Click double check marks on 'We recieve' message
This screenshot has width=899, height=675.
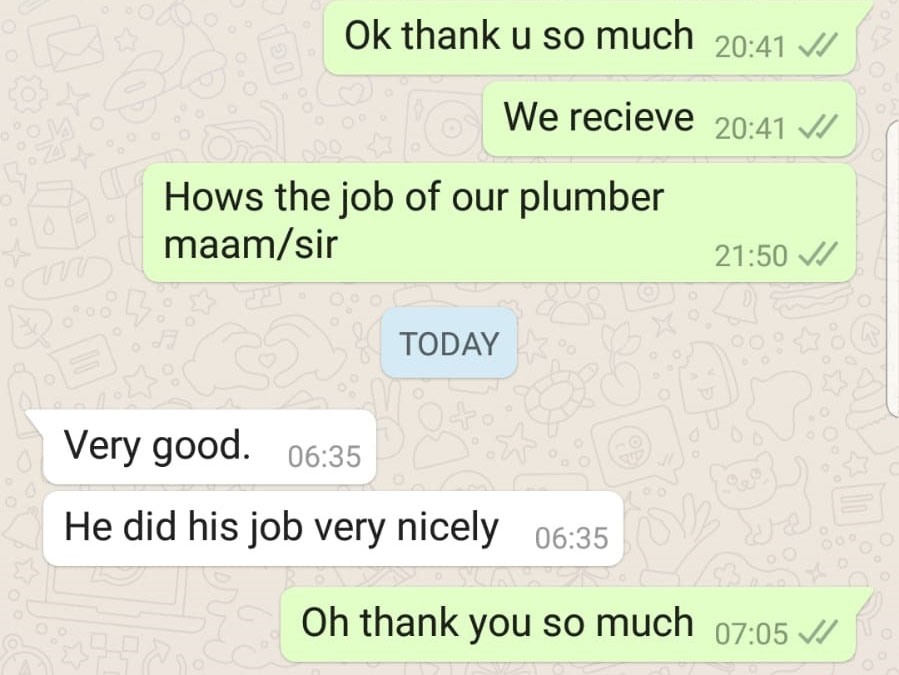tap(819, 127)
